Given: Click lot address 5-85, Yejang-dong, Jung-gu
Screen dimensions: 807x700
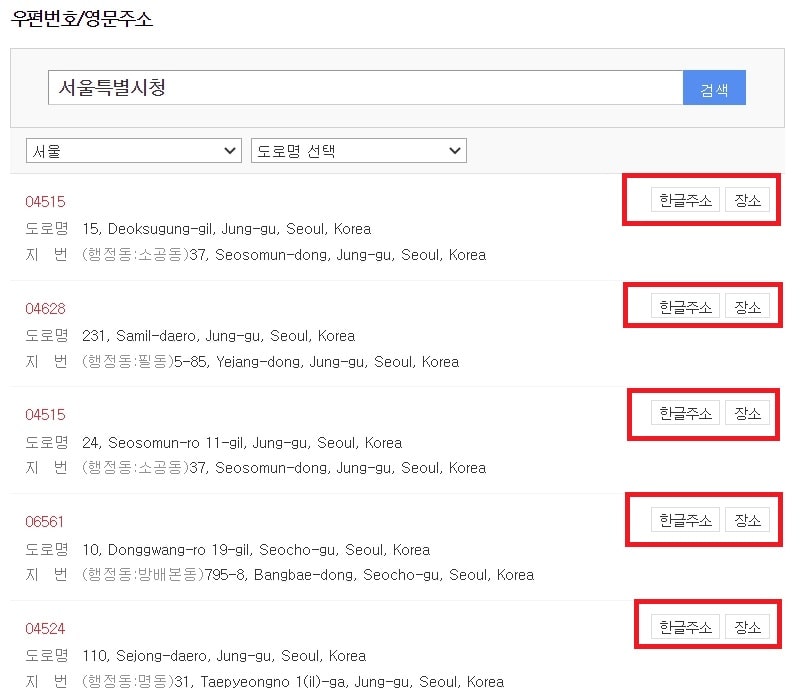Looking at the screenshot, I should click(317, 362).
